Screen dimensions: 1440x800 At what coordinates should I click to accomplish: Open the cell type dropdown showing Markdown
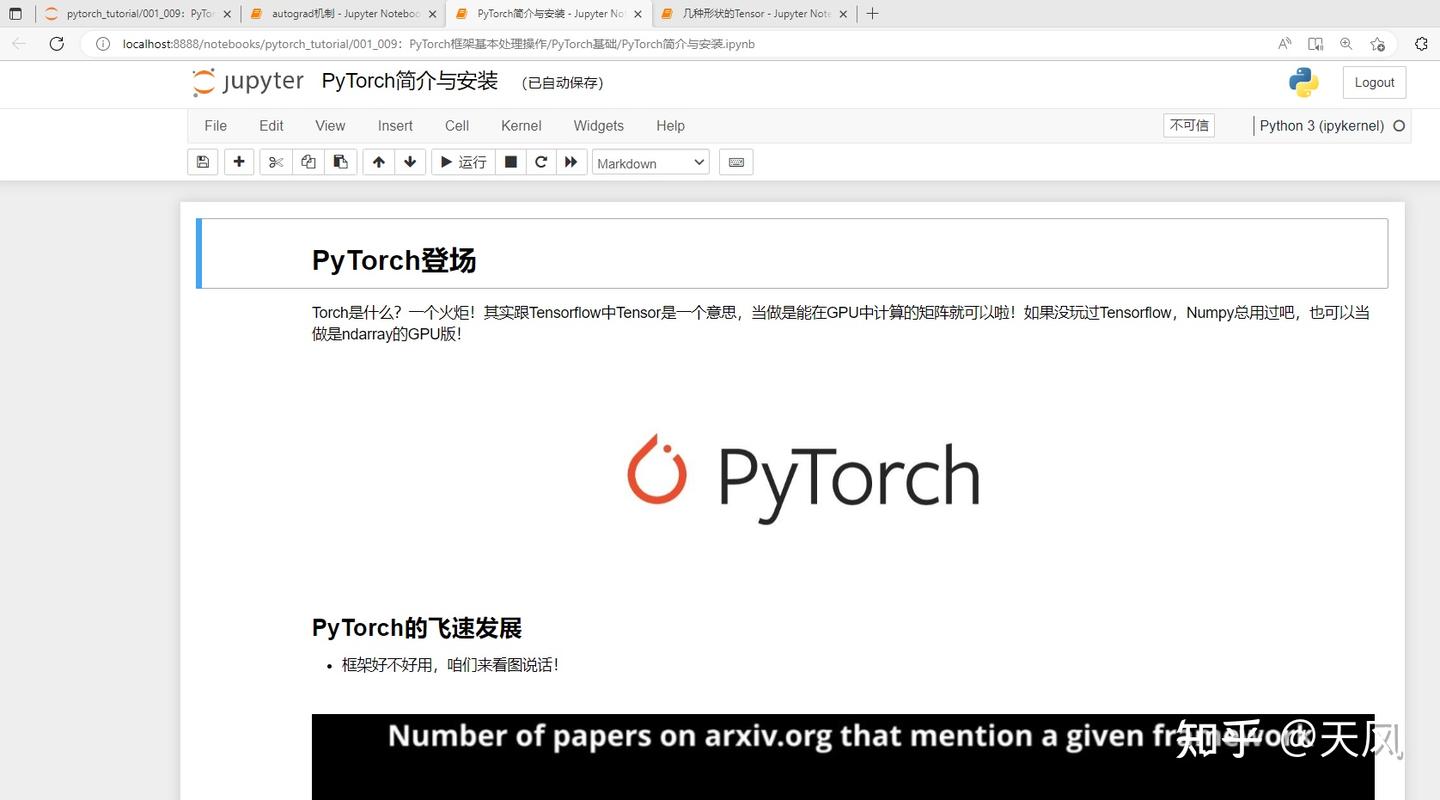(650, 162)
